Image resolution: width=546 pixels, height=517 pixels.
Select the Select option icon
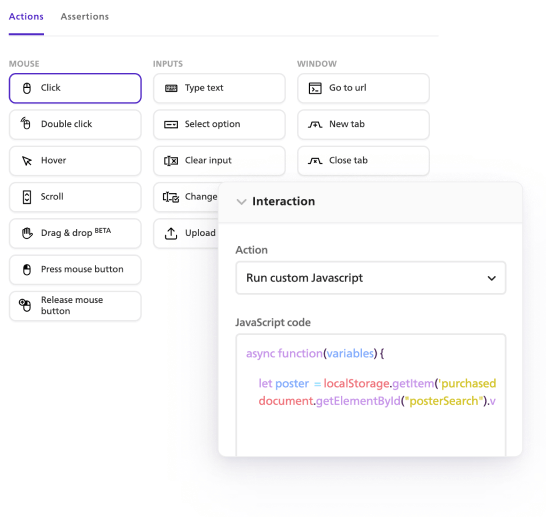171,124
